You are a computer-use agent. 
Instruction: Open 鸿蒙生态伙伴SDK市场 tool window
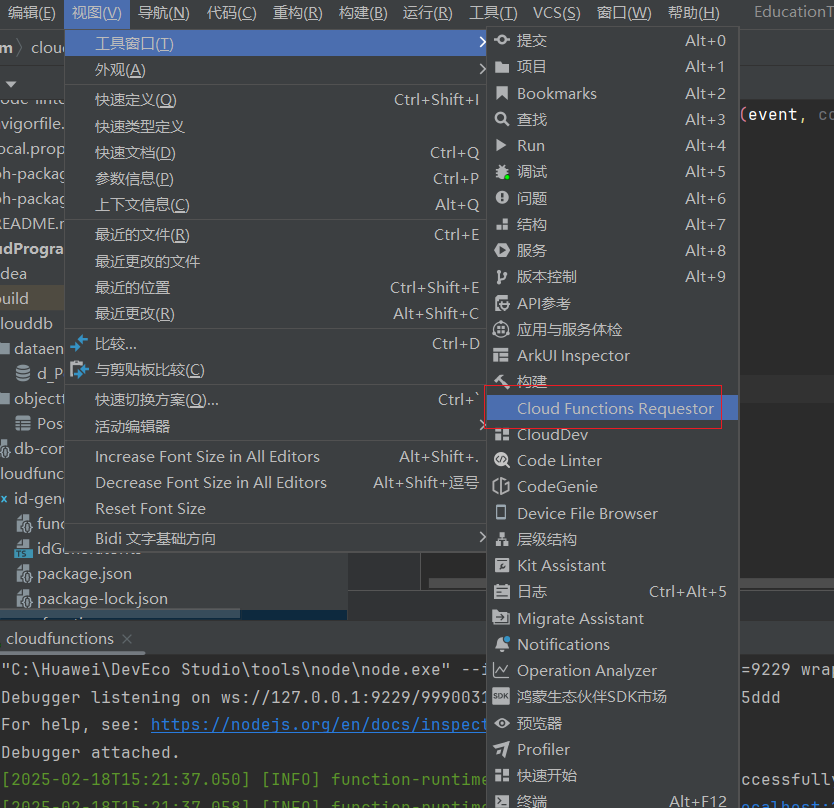pyautogui.click(x=612, y=697)
